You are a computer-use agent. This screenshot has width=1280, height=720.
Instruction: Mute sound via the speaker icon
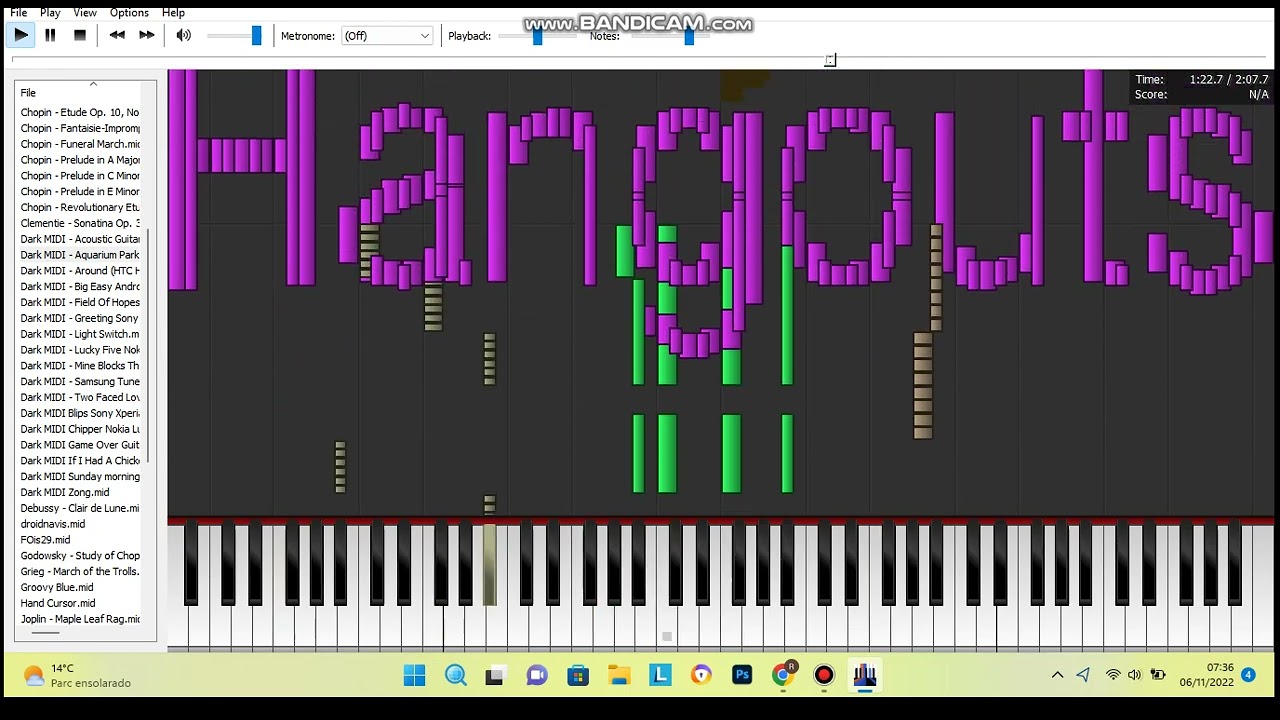pos(184,35)
